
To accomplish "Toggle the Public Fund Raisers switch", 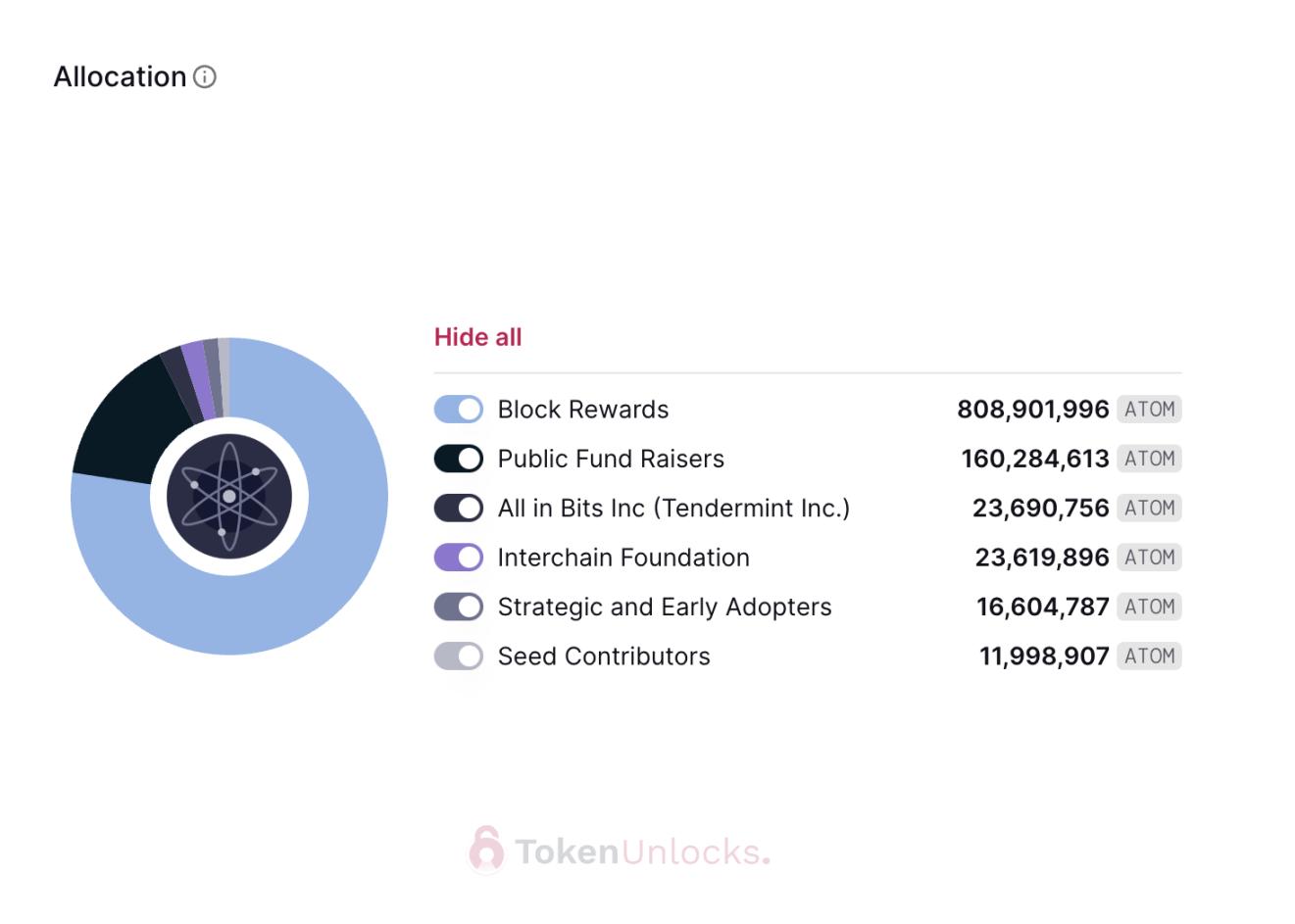I will tap(459, 459).
